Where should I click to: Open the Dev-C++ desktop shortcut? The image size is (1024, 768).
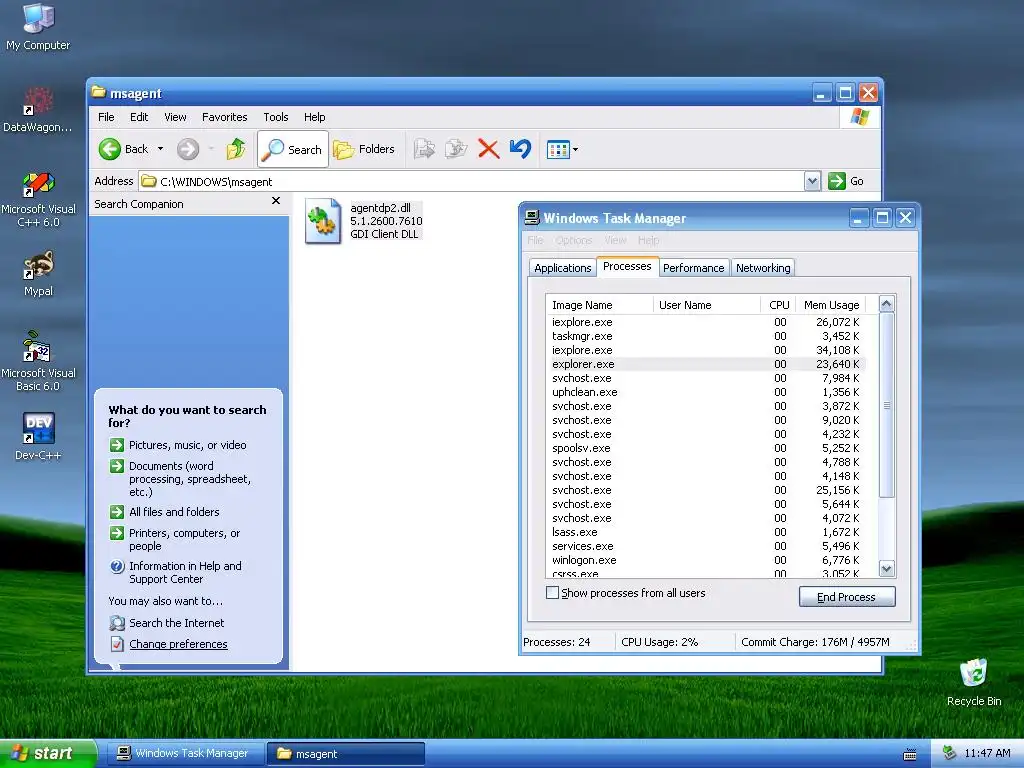pyautogui.click(x=38, y=436)
